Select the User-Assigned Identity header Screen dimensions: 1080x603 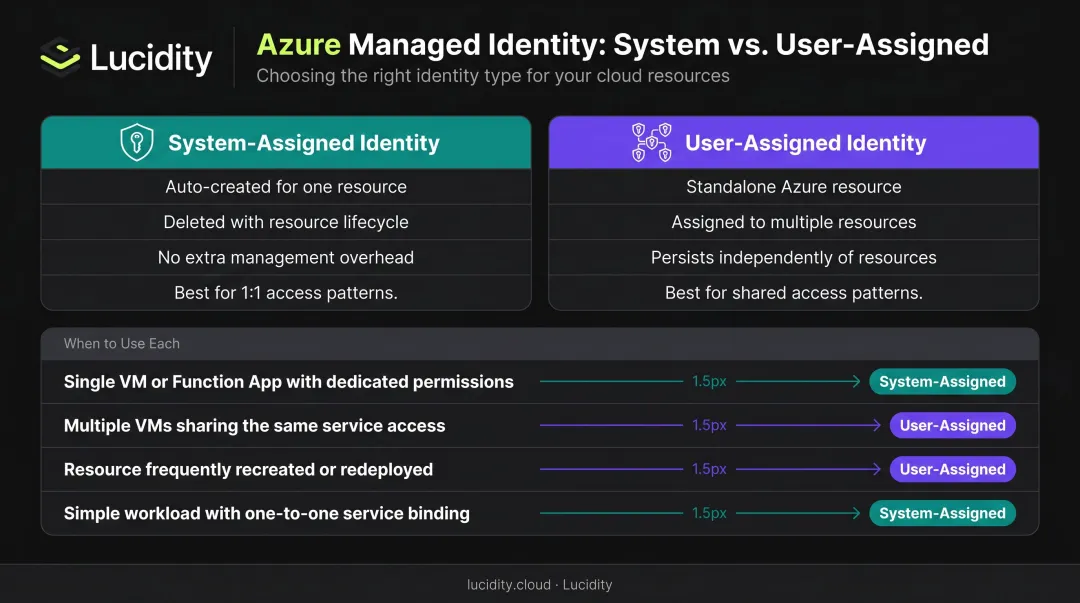pyautogui.click(x=793, y=143)
